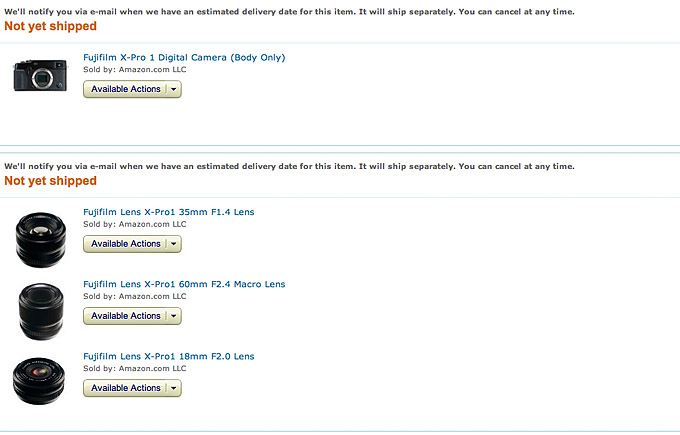
Task: Open the Fujifilm 18mm F2.0 Lens link
Action: (169, 357)
